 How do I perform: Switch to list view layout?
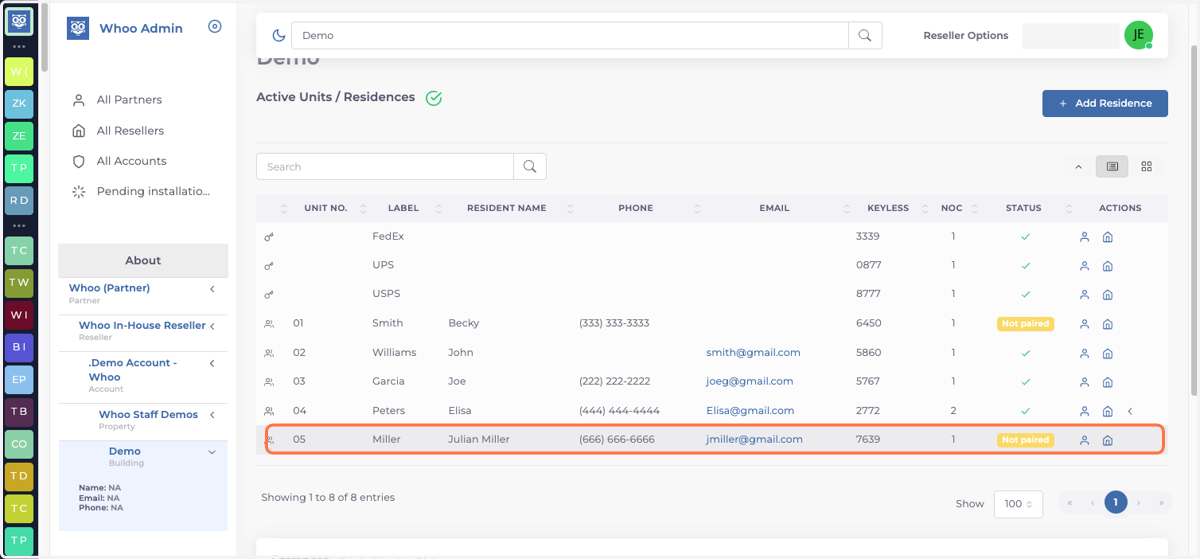[x=1112, y=167]
